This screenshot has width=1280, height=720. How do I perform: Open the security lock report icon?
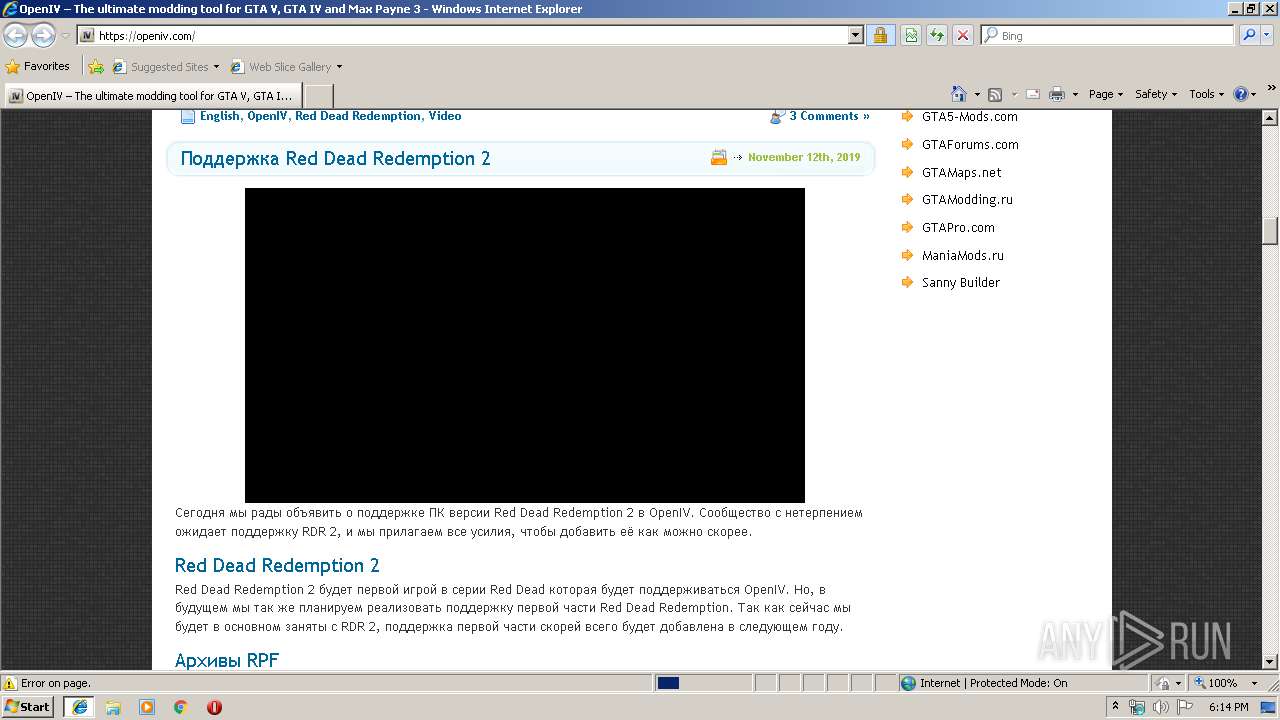point(880,35)
